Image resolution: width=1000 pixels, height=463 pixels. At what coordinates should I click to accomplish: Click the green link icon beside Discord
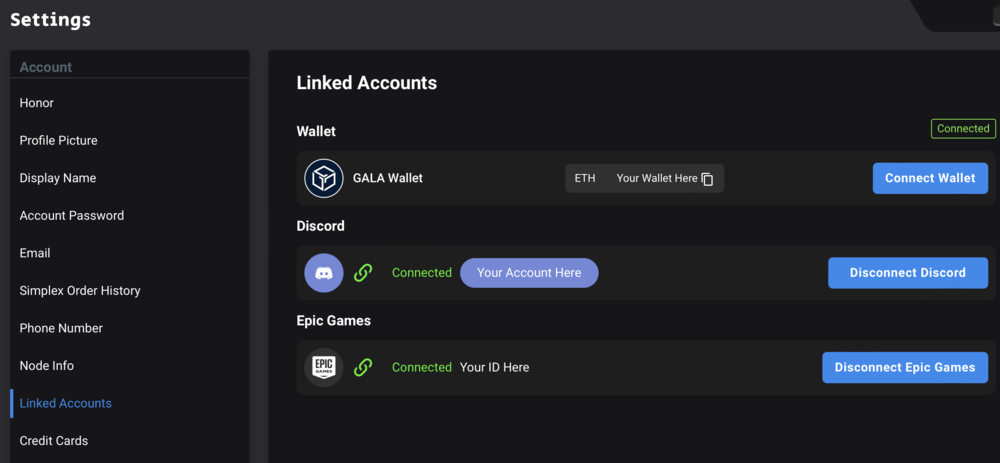coord(363,273)
